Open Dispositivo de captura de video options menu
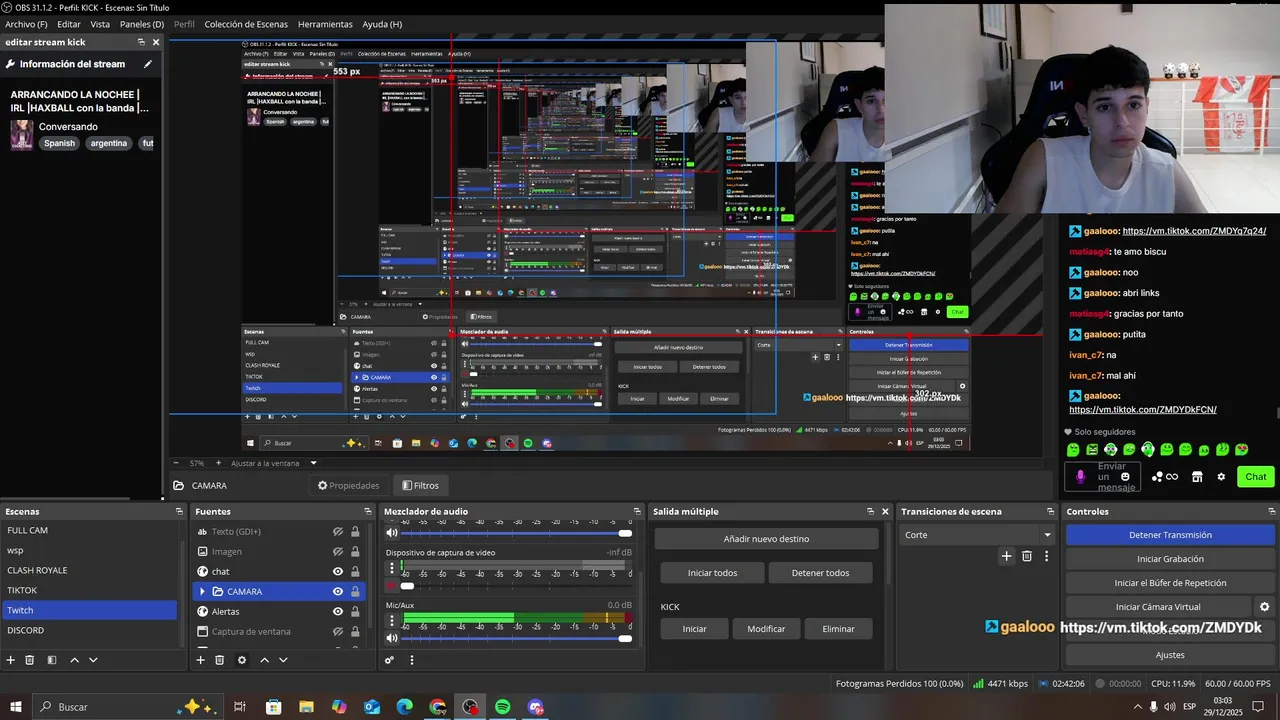 coord(392,568)
